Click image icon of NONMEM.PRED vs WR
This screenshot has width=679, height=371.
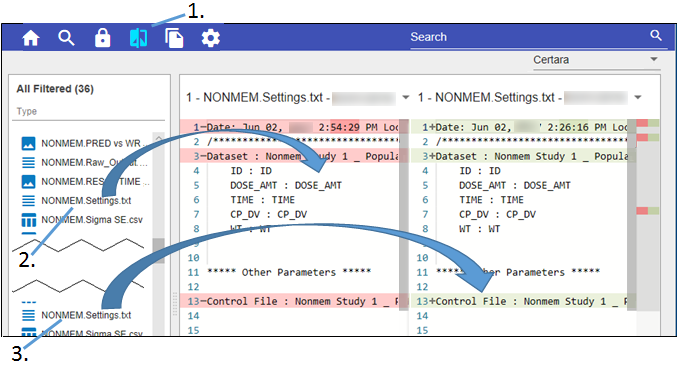click(x=29, y=143)
